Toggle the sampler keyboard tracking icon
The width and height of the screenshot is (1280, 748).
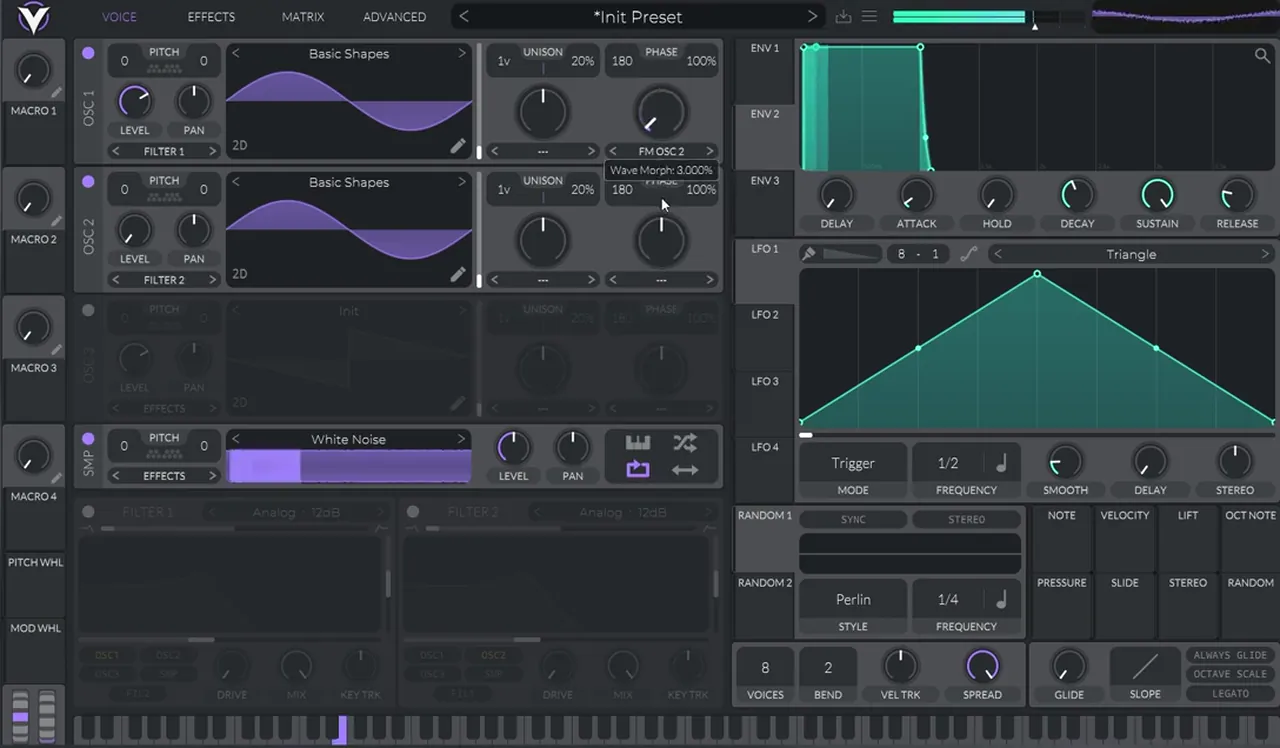click(x=638, y=443)
